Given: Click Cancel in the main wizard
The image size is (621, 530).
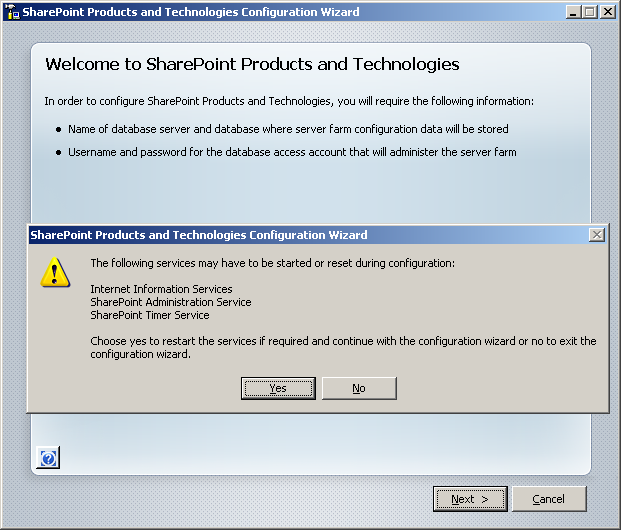Looking at the screenshot, I should tap(549, 499).
